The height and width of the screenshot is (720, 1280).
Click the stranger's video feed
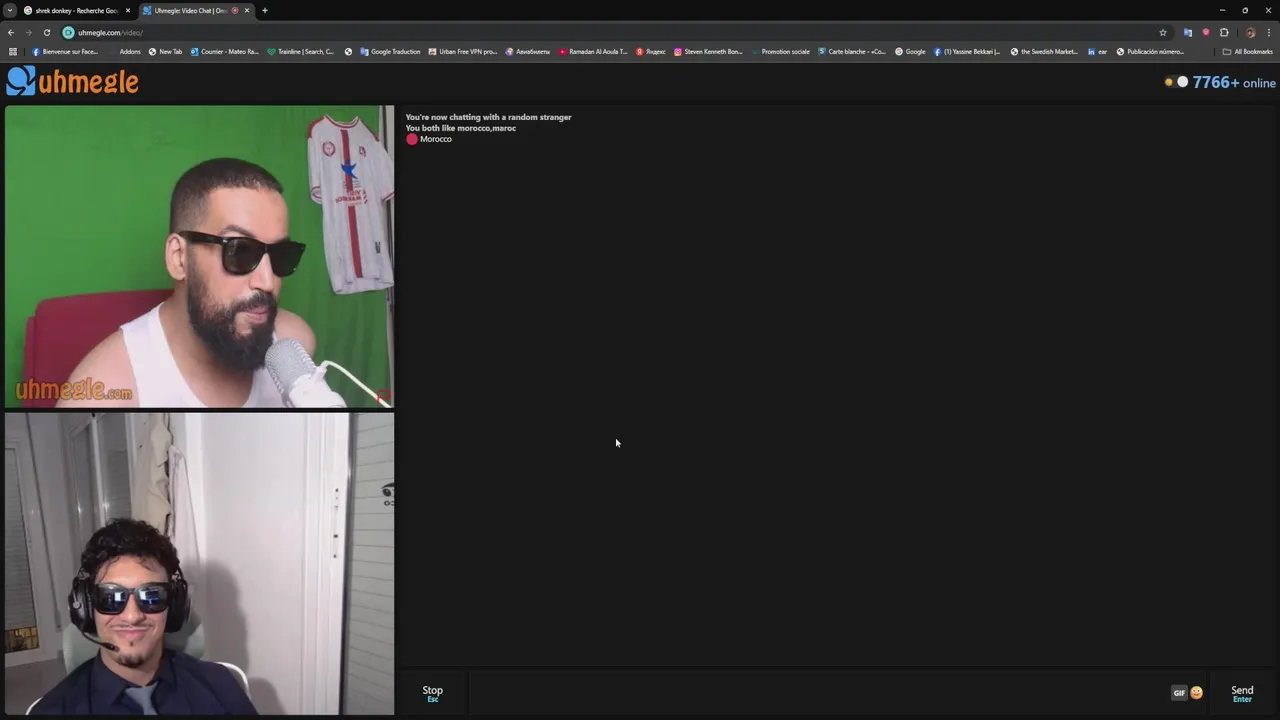pyautogui.click(x=199, y=257)
